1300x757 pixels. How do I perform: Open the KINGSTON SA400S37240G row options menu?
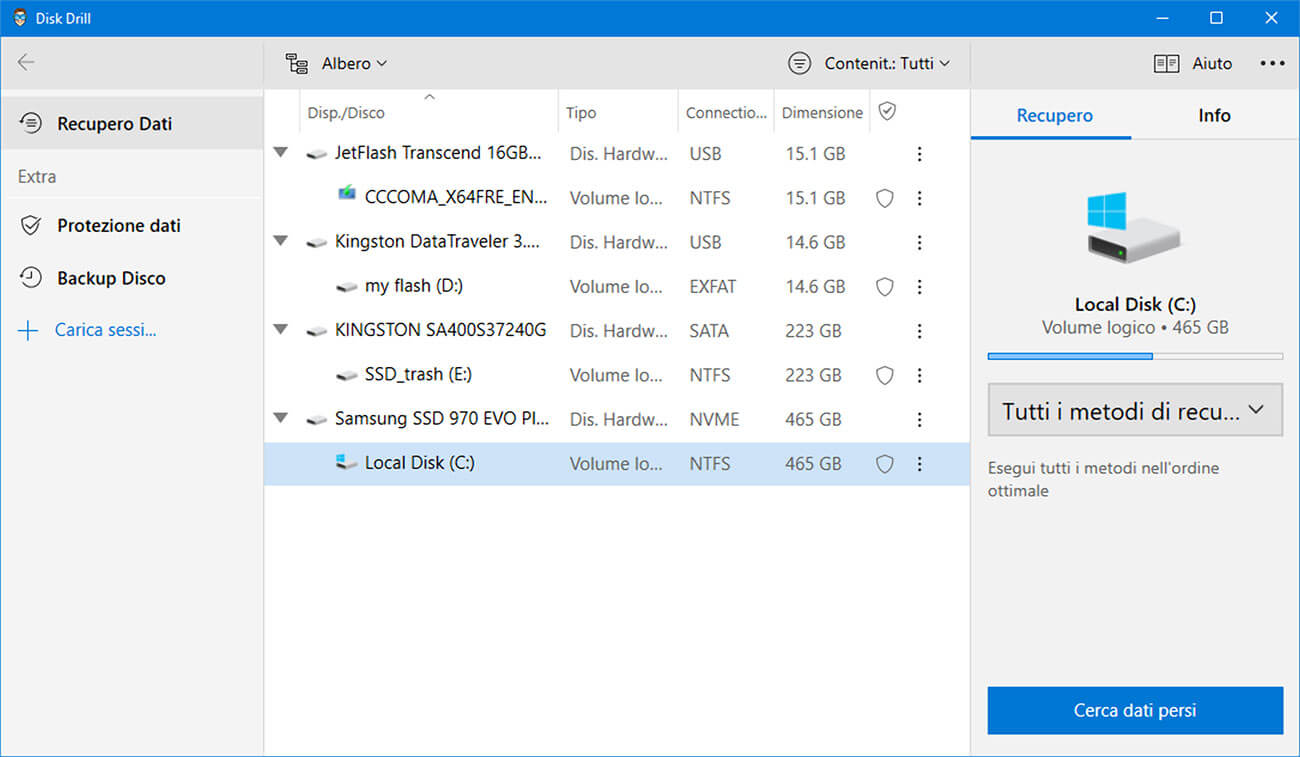click(x=919, y=331)
